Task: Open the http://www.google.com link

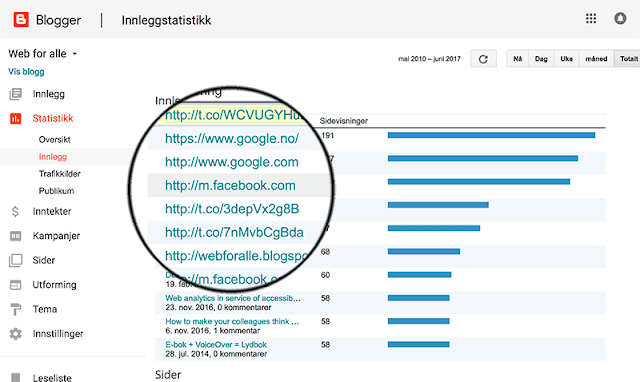Action: tap(232, 162)
